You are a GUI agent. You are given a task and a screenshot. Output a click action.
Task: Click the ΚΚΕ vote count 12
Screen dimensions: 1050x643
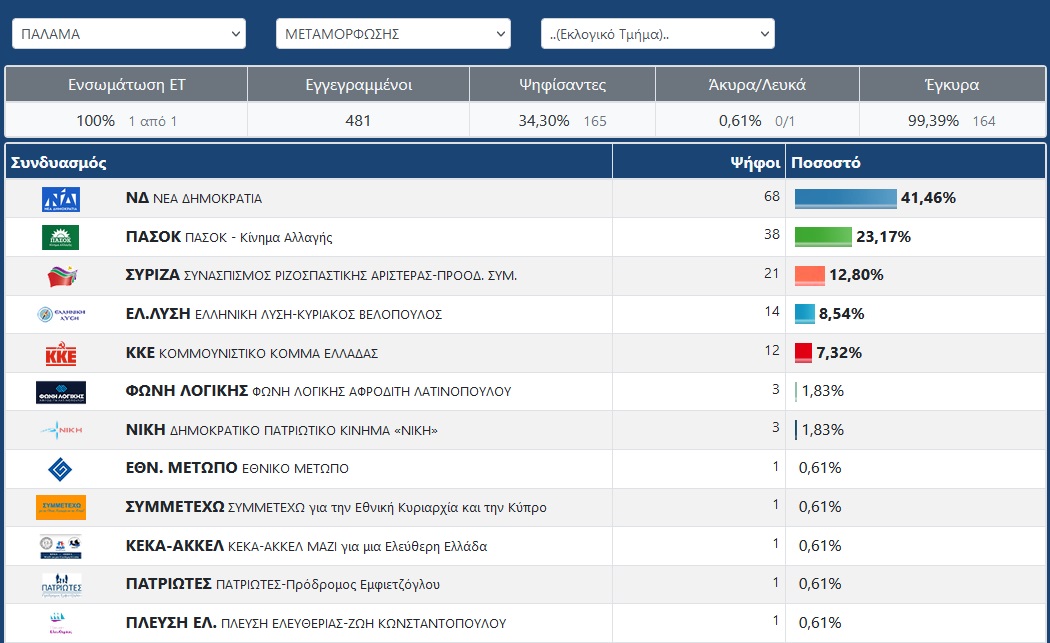(x=771, y=350)
